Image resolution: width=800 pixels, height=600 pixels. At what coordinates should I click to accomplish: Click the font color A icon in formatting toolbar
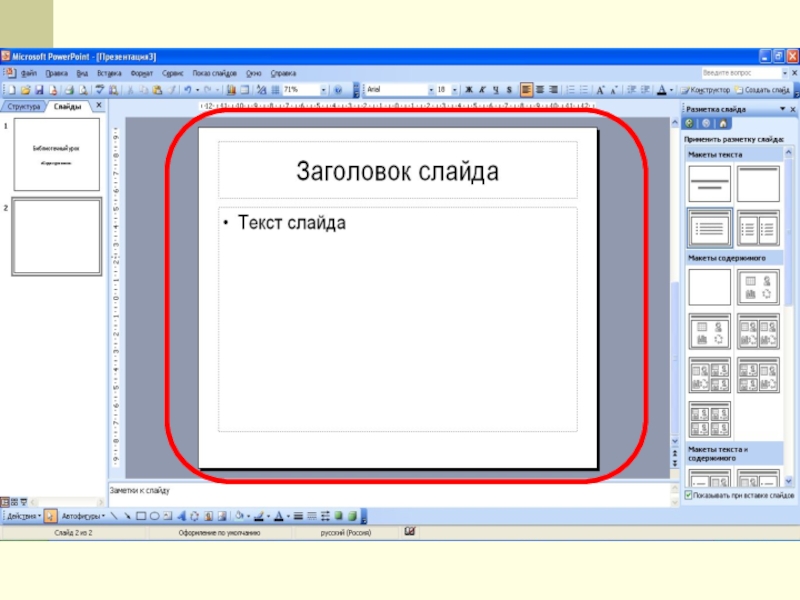[662, 90]
